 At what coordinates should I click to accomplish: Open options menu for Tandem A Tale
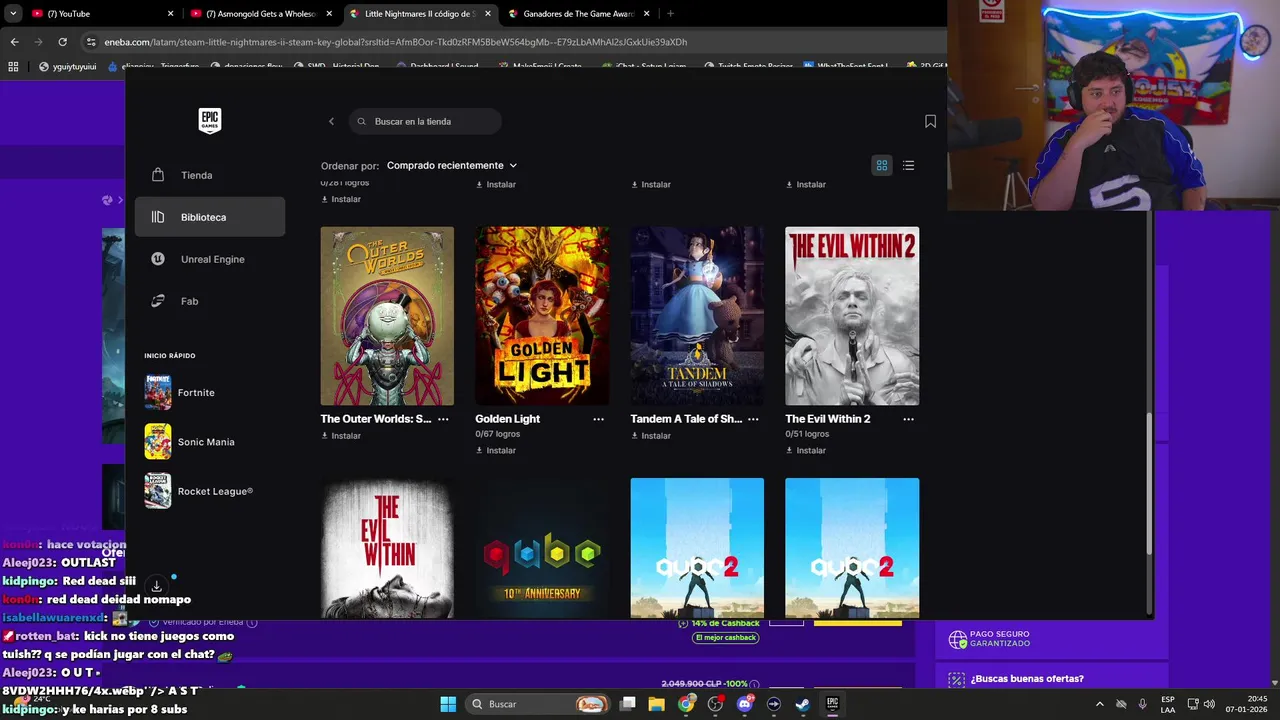tap(753, 419)
